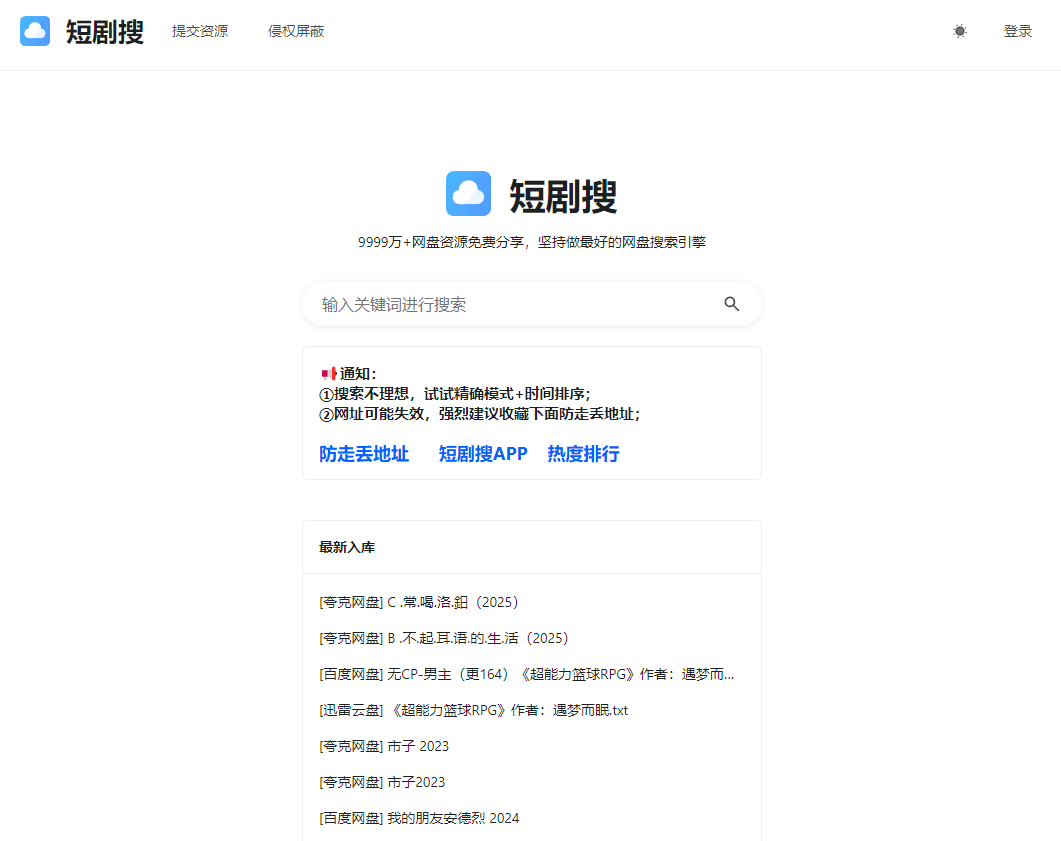Image resolution: width=1061 pixels, height=841 pixels.
Task: Click the magnifier search icon
Action: tap(732, 304)
